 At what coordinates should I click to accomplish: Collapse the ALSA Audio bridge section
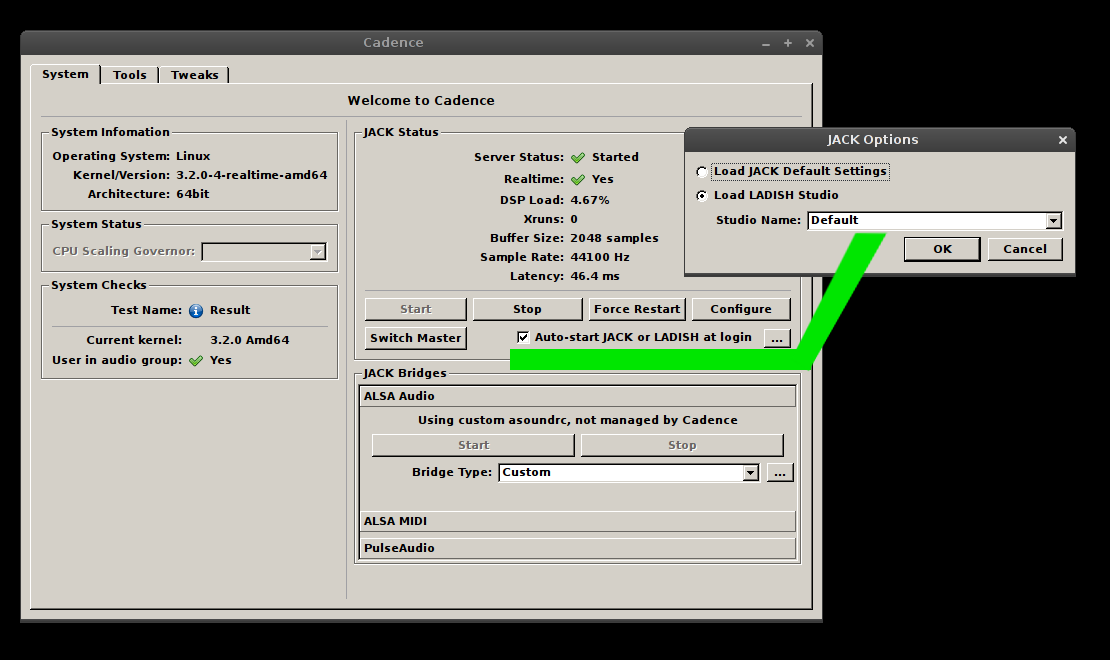pyautogui.click(x=578, y=396)
